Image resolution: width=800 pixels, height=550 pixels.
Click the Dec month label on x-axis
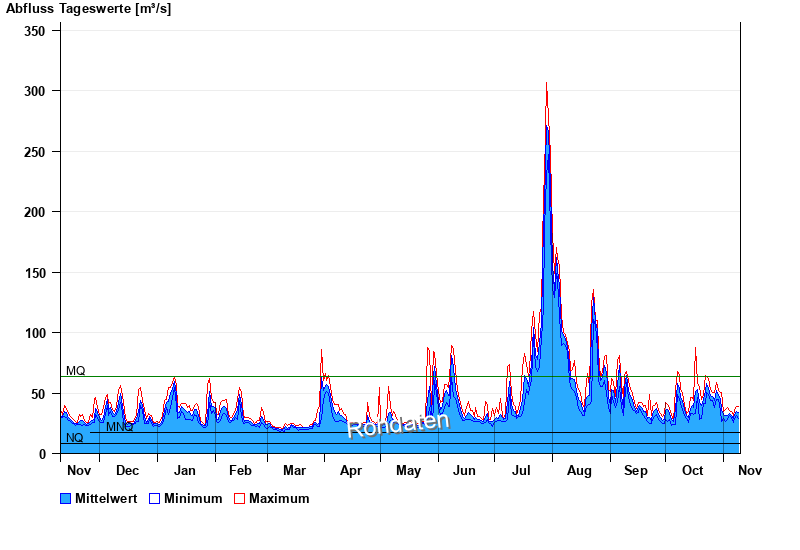127,470
